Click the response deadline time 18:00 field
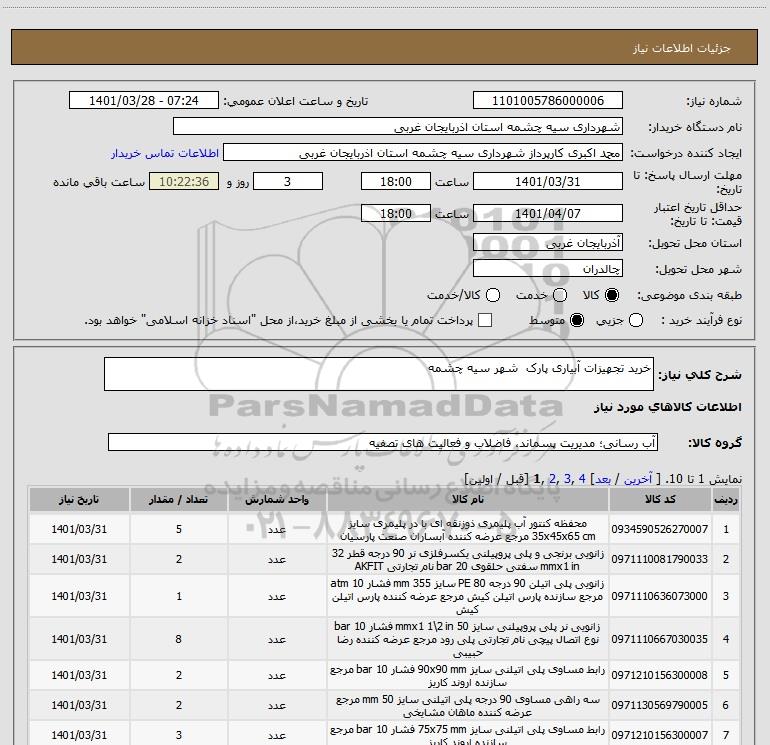 (396, 181)
